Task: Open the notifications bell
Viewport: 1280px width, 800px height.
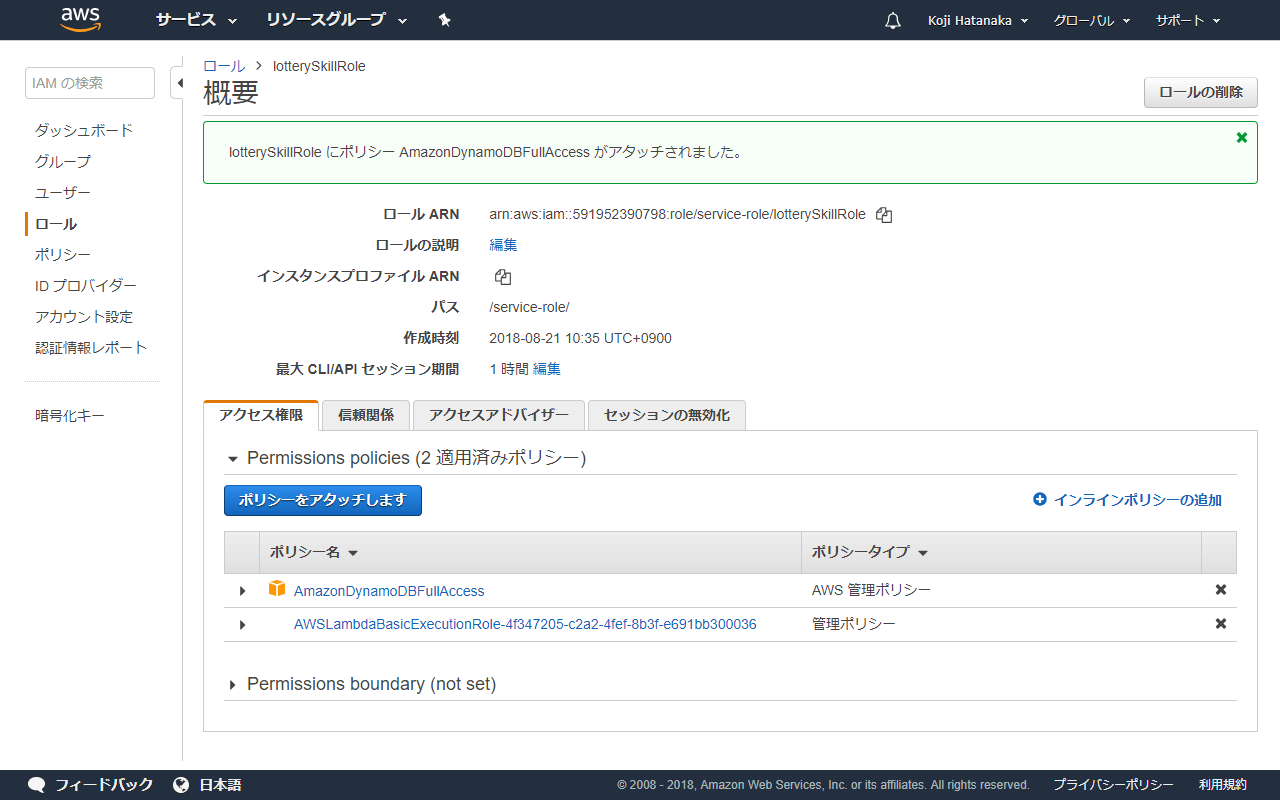Action: coord(893,21)
